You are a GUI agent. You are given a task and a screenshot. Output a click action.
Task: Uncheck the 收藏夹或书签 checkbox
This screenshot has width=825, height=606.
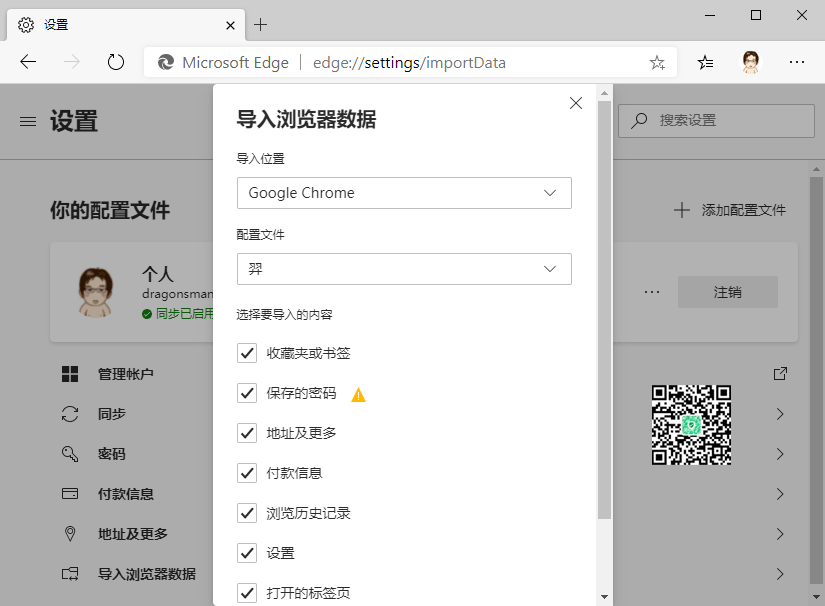(x=247, y=353)
